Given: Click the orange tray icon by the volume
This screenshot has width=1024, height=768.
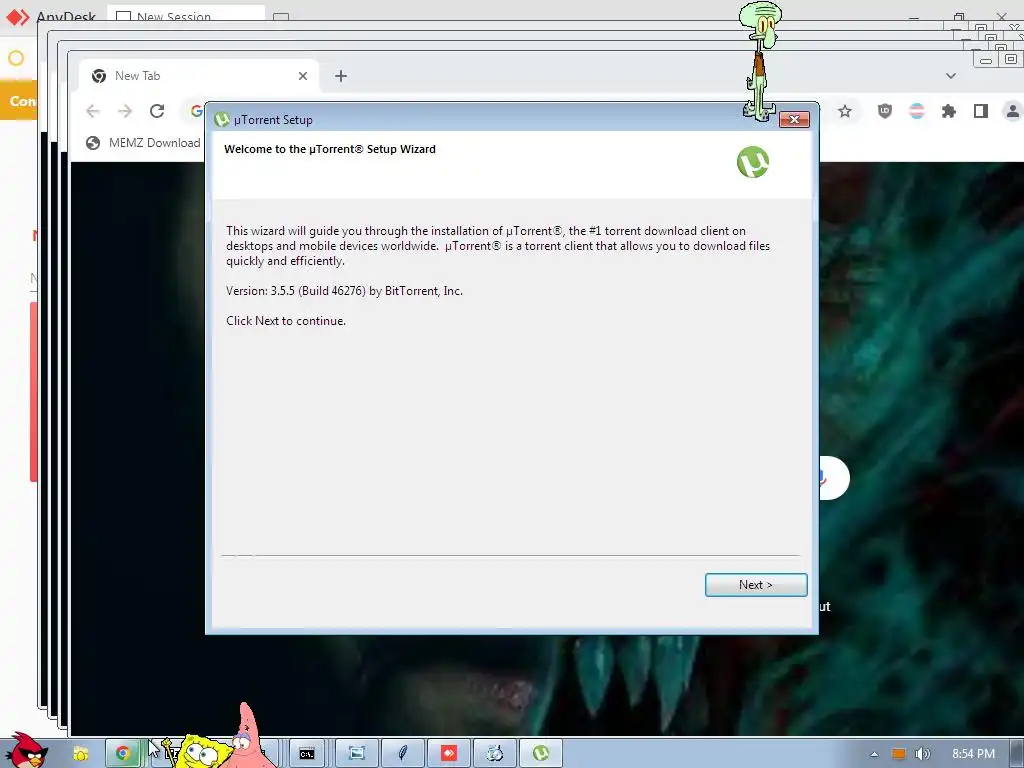Looking at the screenshot, I should click(x=899, y=754).
